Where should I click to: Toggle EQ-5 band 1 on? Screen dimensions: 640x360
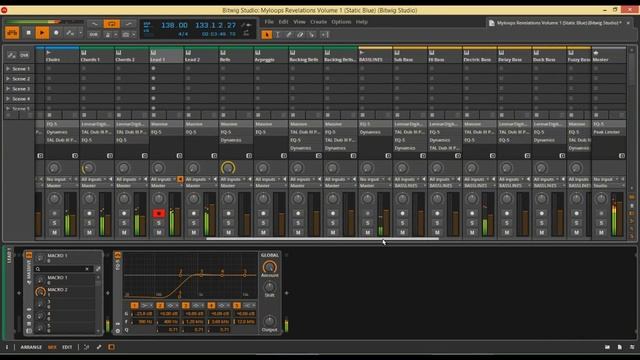[134, 305]
